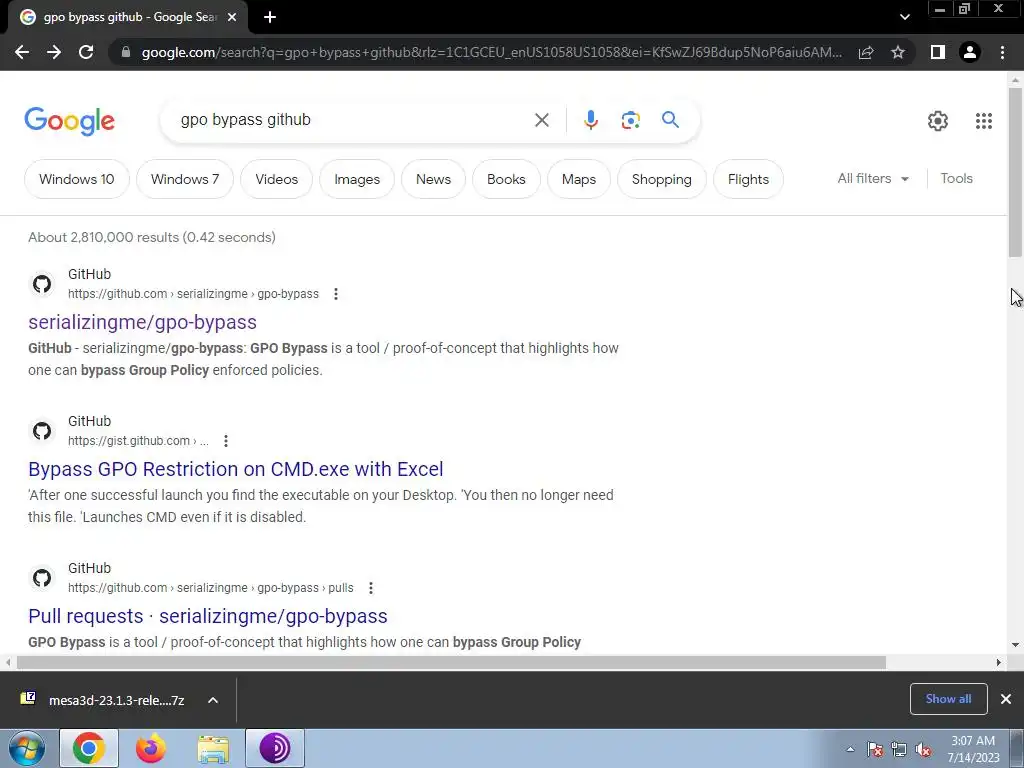Close the downloads bar
This screenshot has width=1024, height=768.
1006,699
